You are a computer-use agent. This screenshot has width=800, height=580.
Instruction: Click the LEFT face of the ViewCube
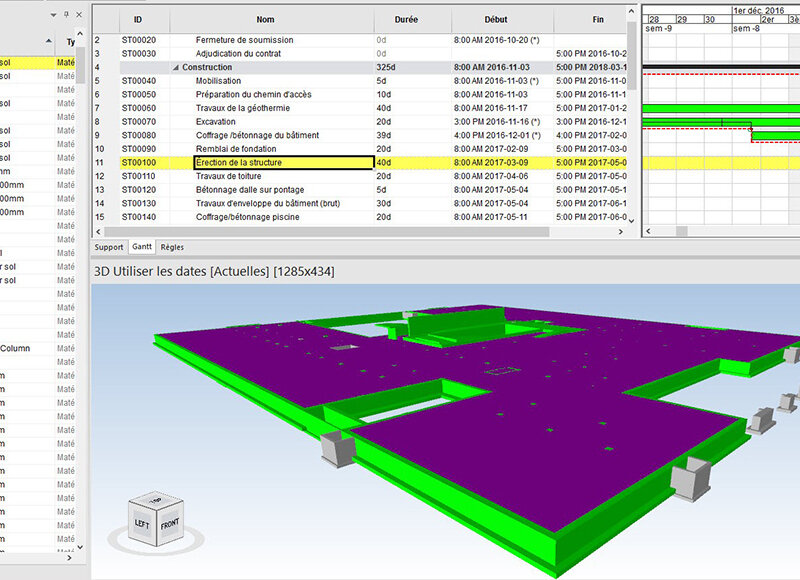point(143,522)
